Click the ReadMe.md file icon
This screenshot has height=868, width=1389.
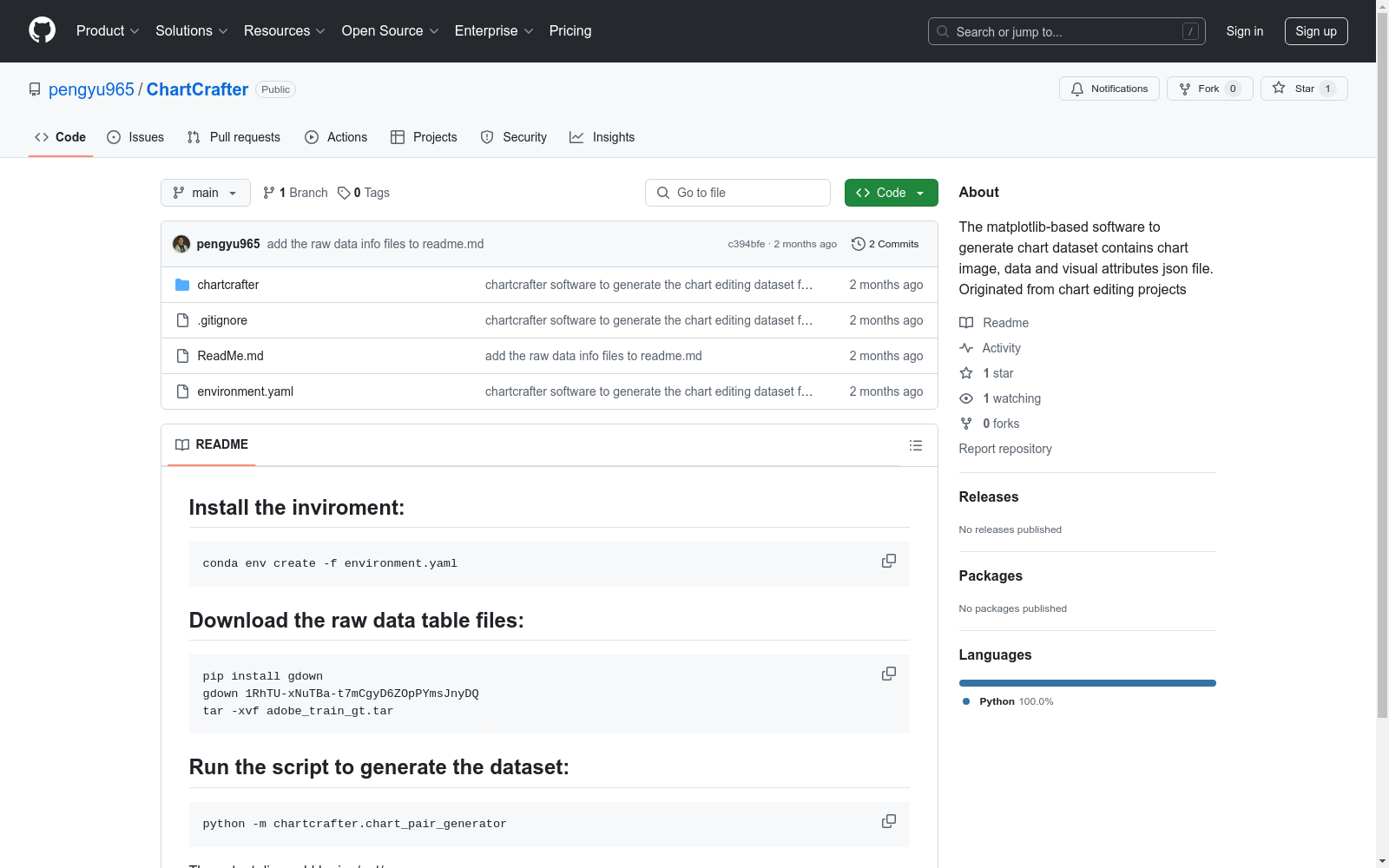click(182, 356)
